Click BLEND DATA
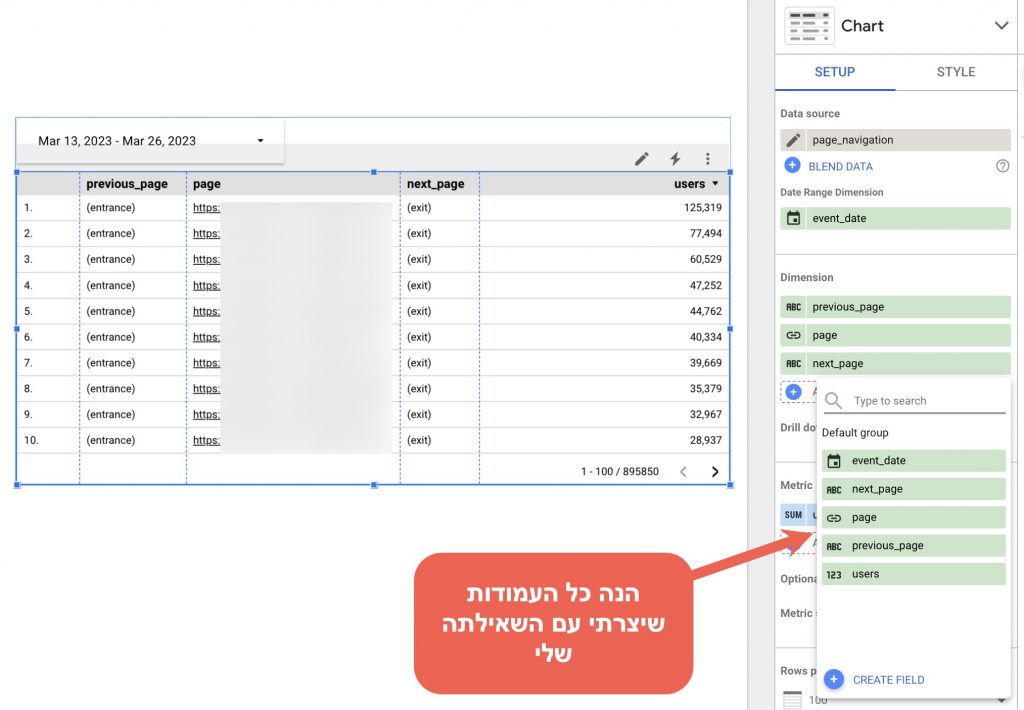 [840, 166]
